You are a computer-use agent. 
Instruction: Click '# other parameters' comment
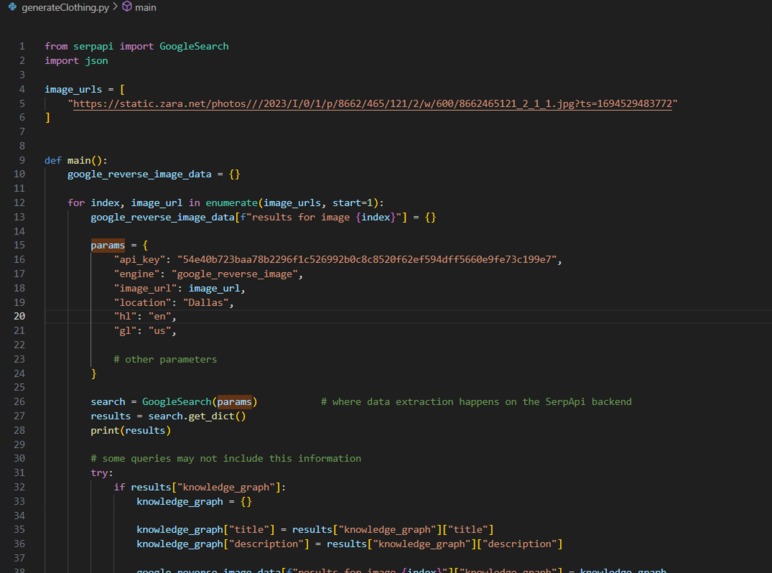click(165, 359)
